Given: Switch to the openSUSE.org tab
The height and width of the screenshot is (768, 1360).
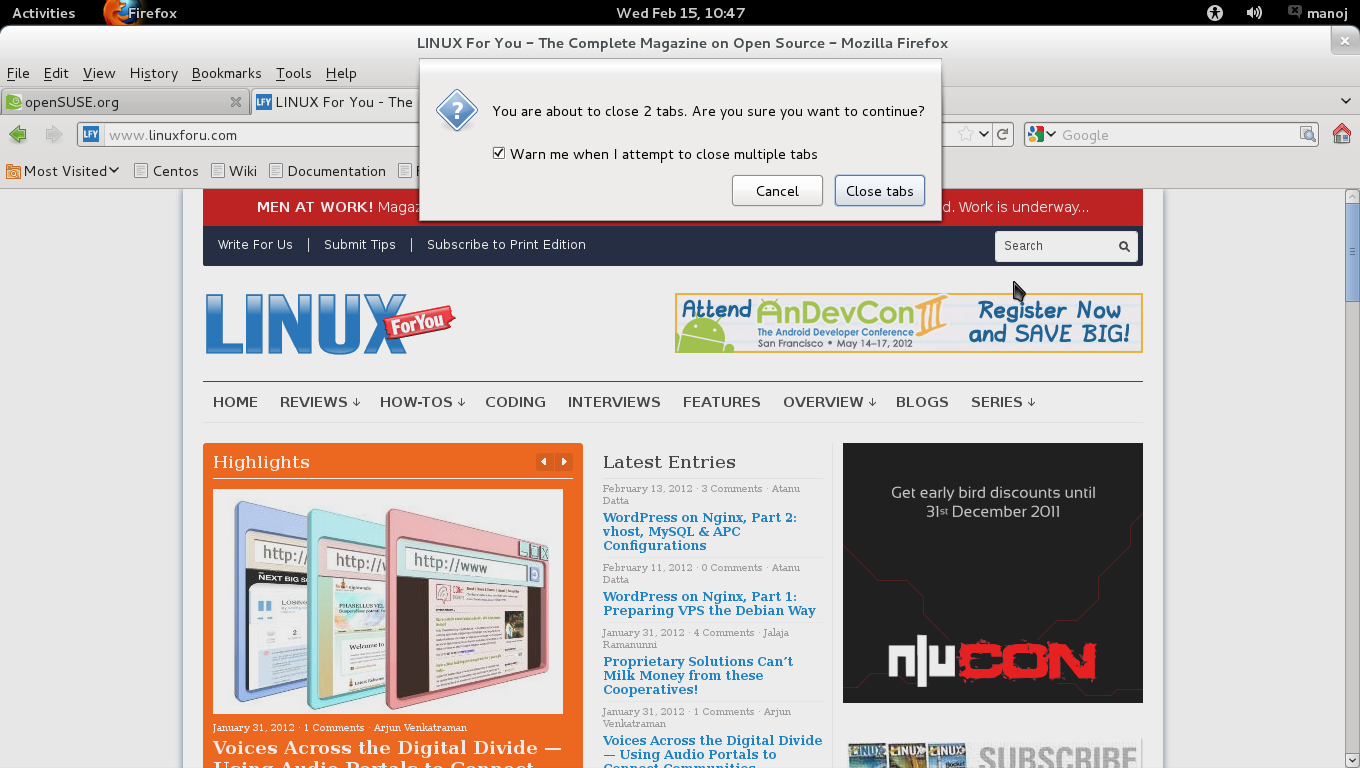Looking at the screenshot, I should [124, 102].
